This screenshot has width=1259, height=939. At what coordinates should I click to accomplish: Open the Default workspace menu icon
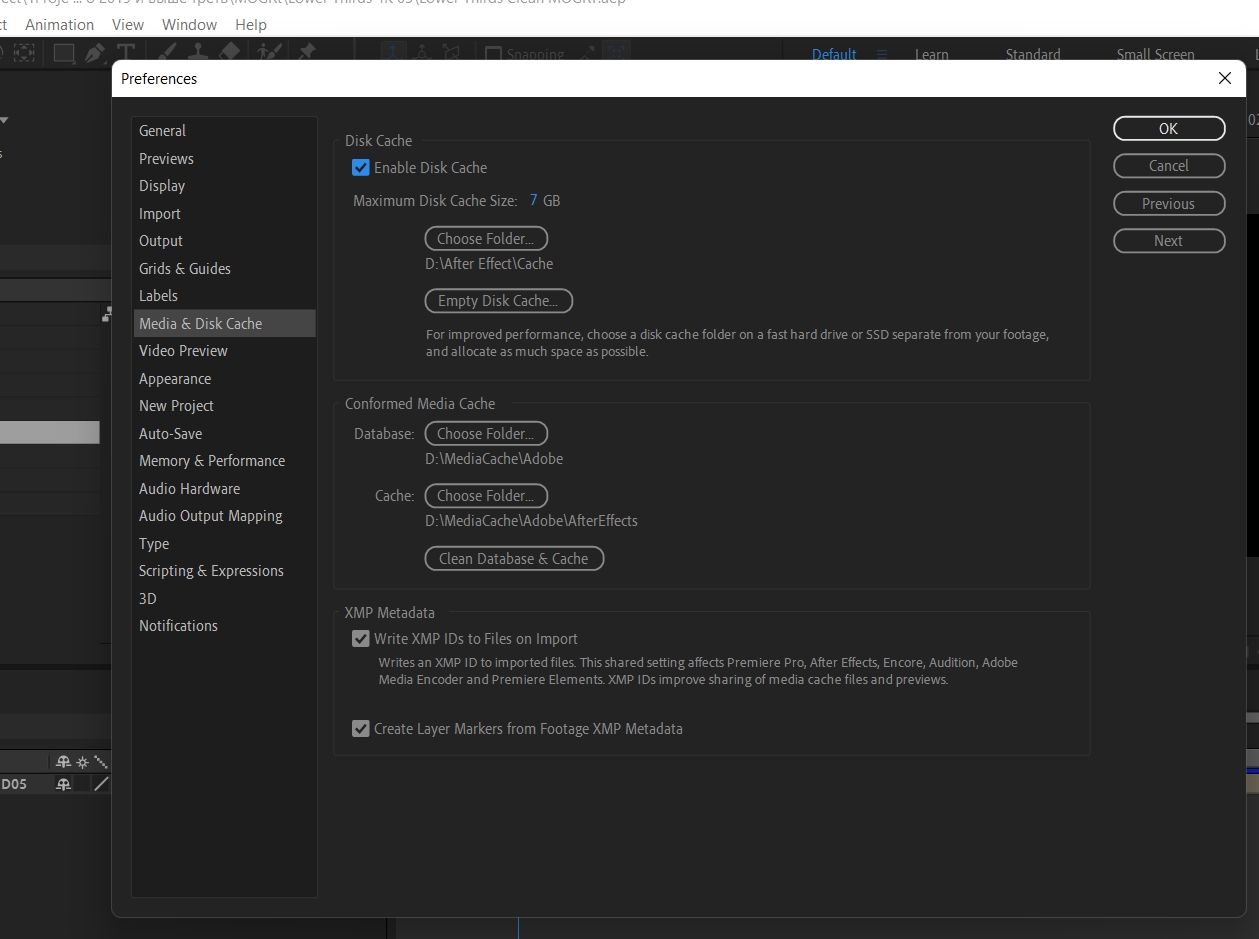(882, 55)
